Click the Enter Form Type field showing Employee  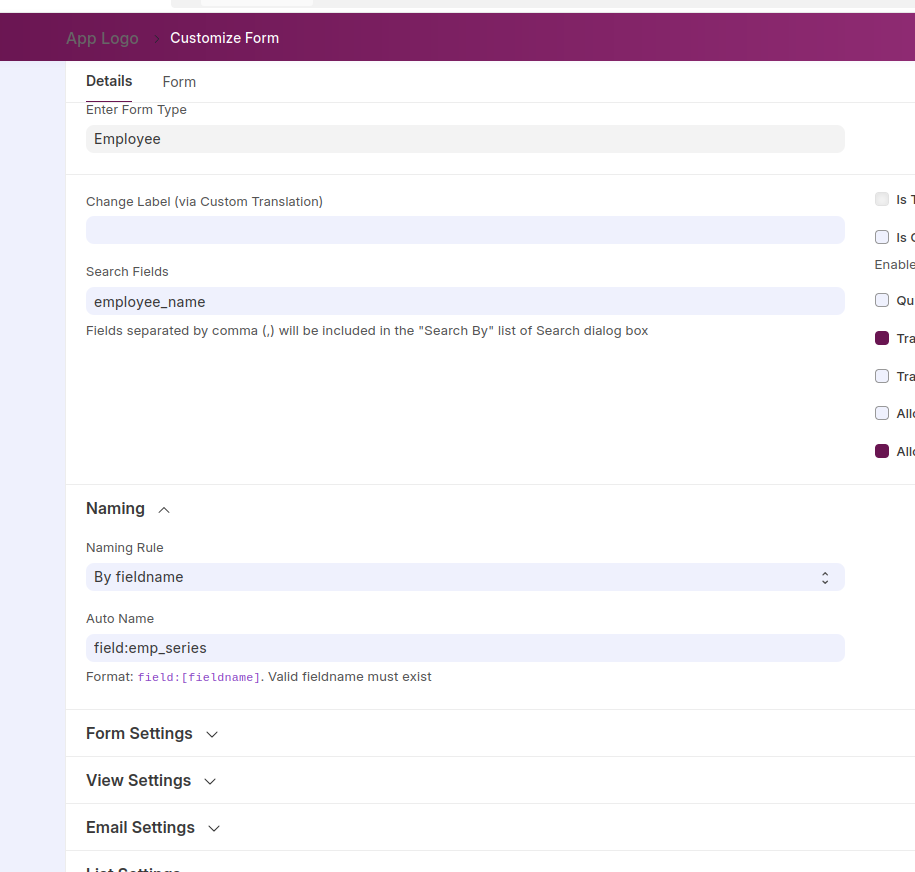tap(465, 139)
